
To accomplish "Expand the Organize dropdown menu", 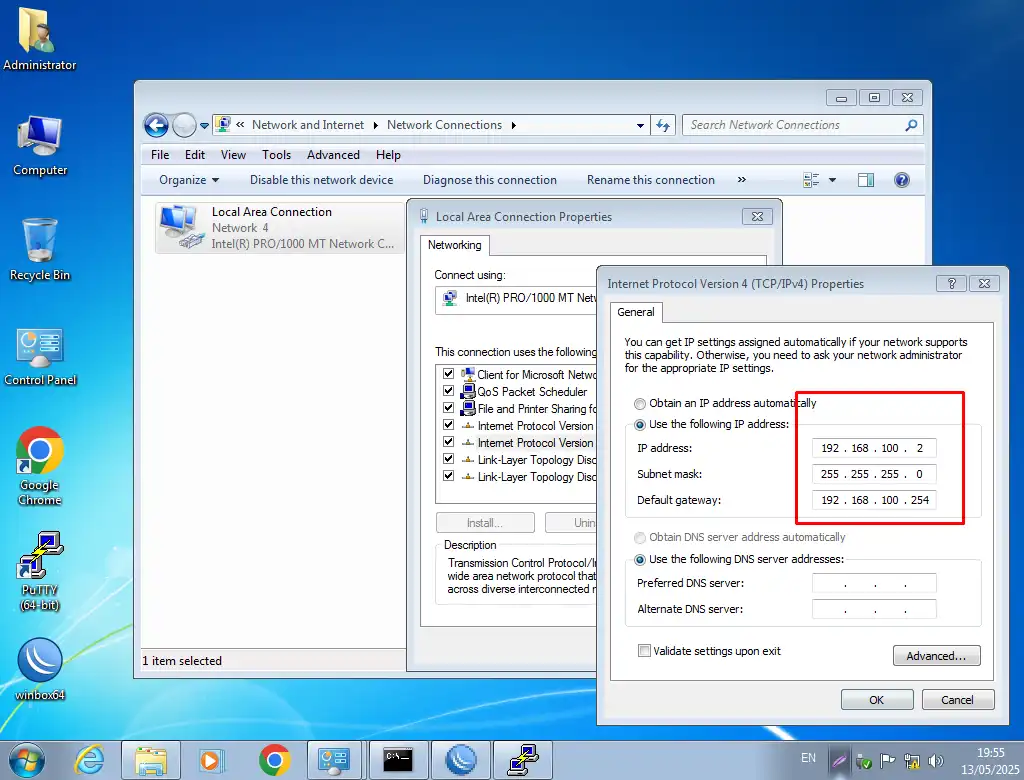I will point(189,180).
